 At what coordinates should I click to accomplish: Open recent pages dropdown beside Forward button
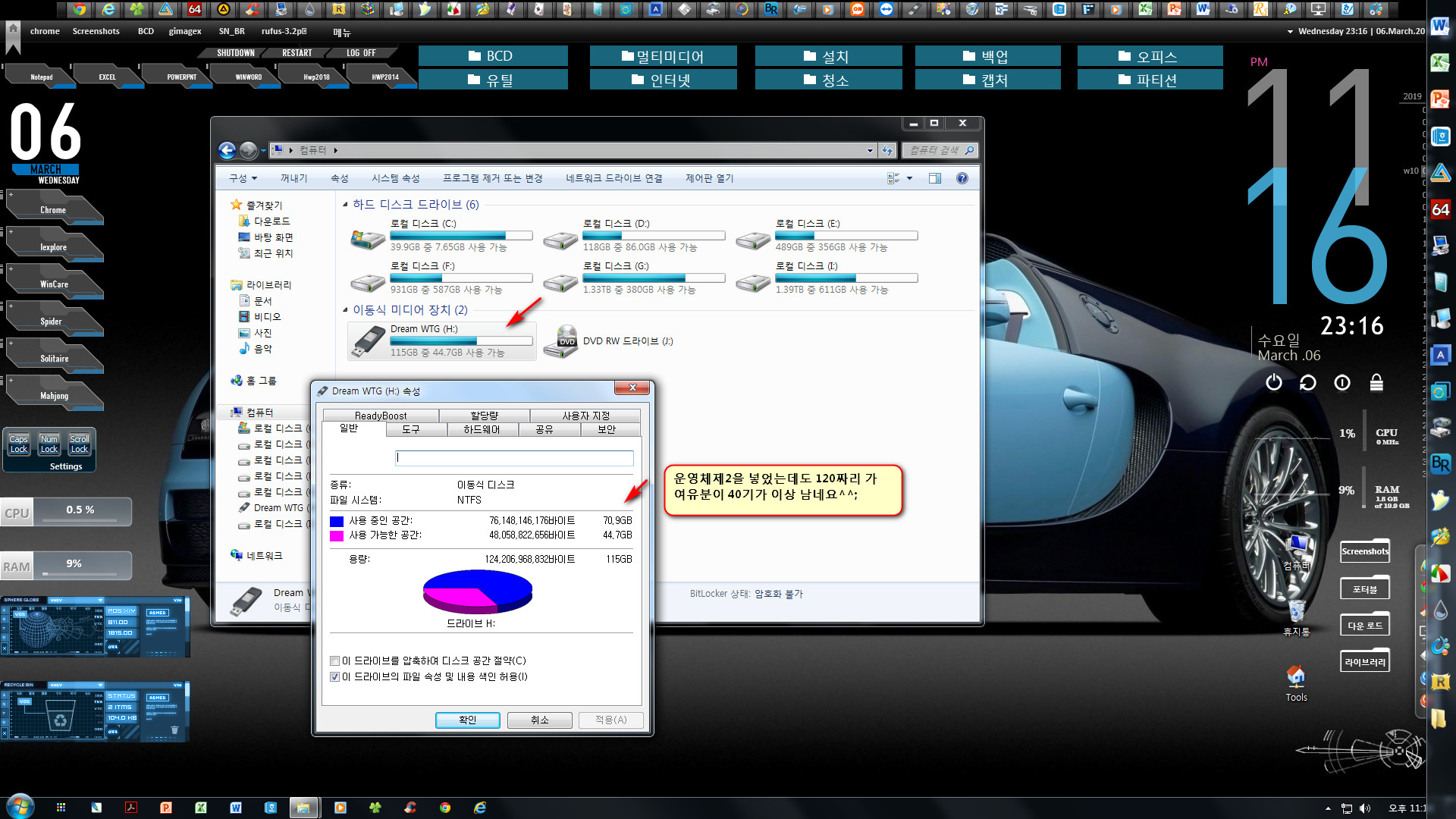(263, 150)
